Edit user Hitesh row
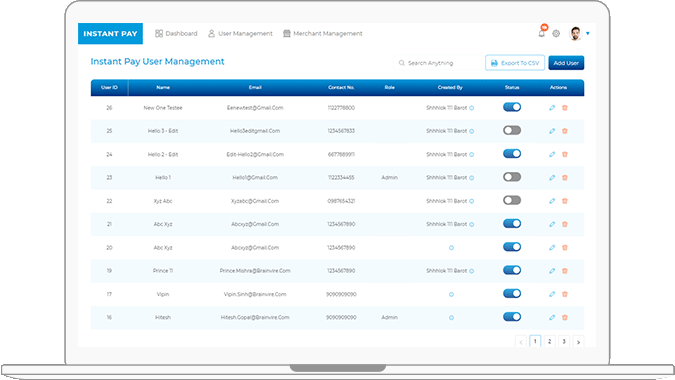This screenshot has height=380, width=675. click(x=552, y=318)
